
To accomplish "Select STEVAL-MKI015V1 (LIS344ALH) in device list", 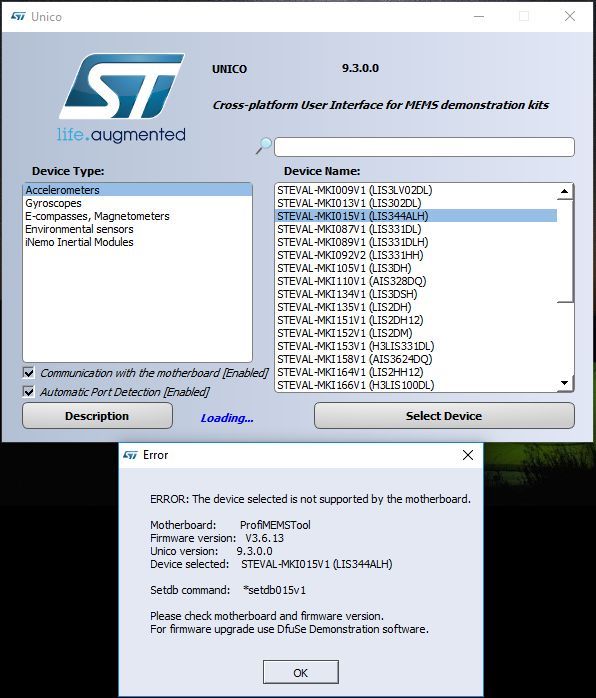I will pos(416,216).
